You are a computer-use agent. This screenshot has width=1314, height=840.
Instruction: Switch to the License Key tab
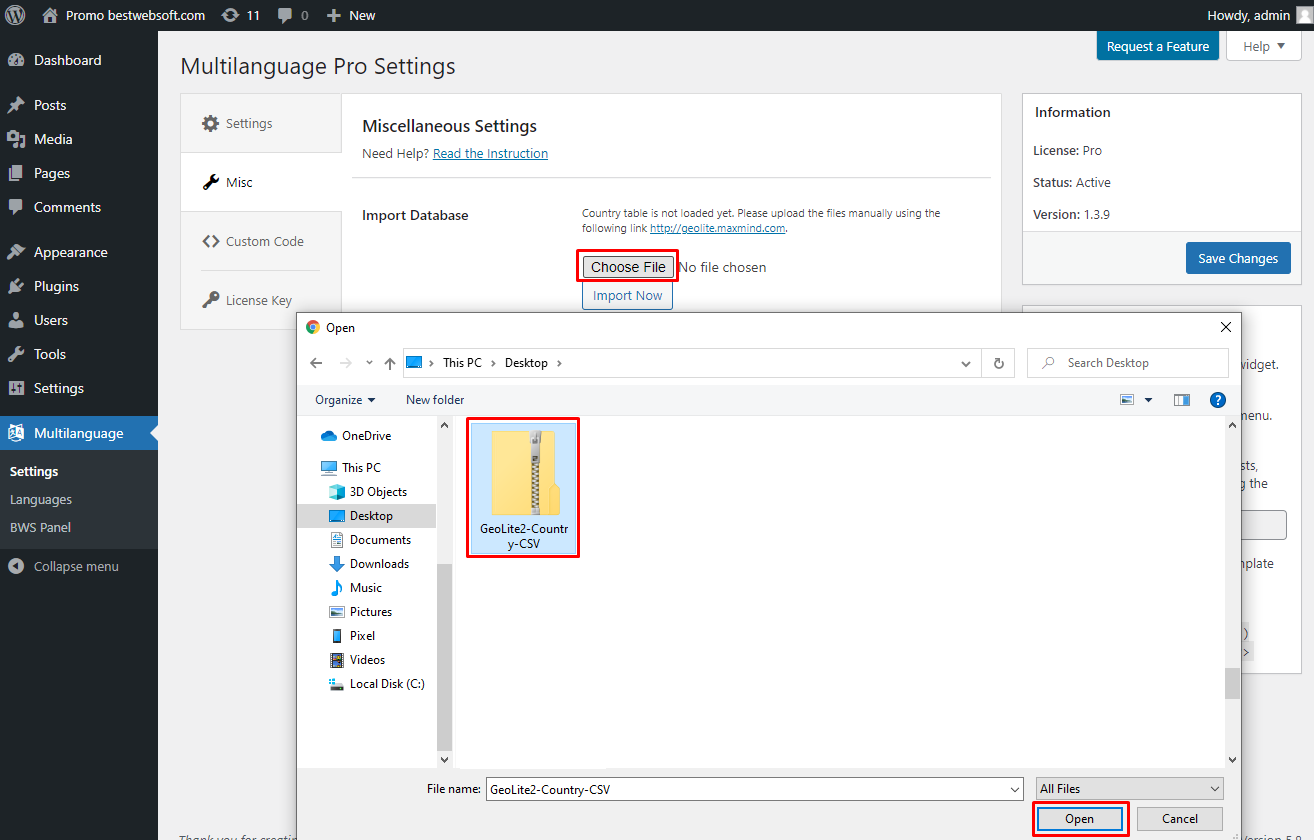pyautogui.click(x=261, y=300)
